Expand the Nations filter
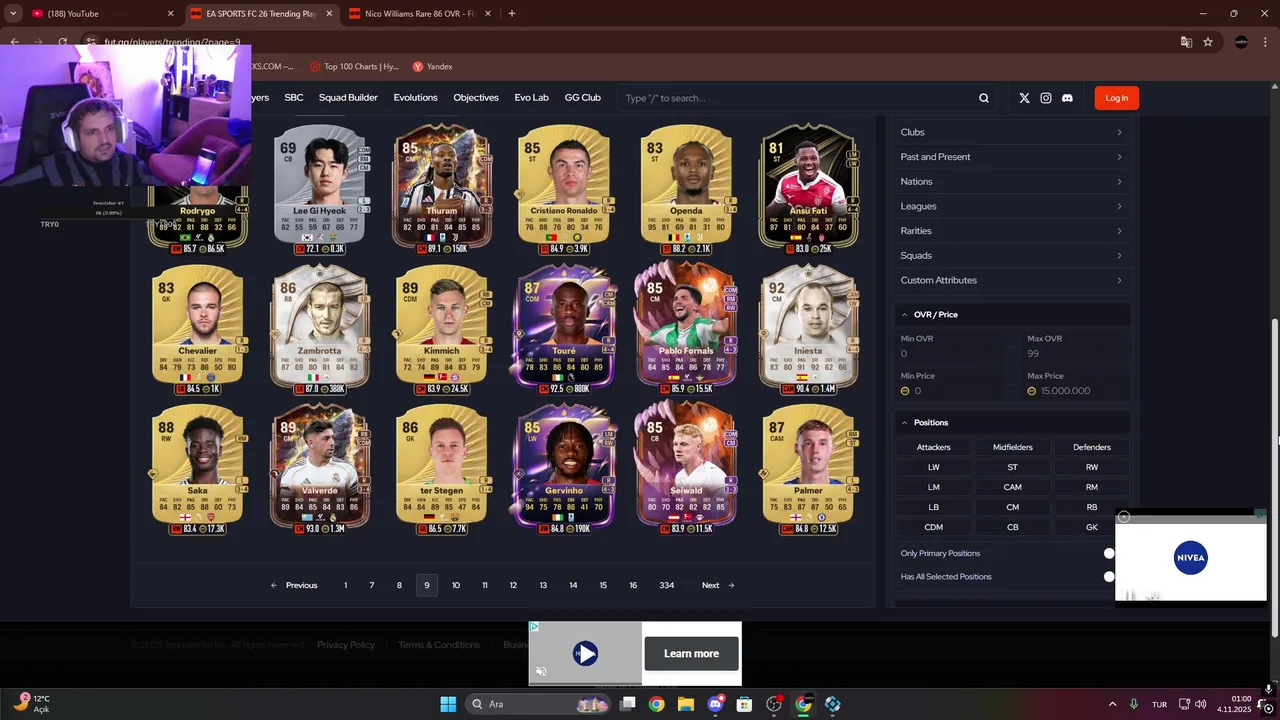 tap(1011, 181)
